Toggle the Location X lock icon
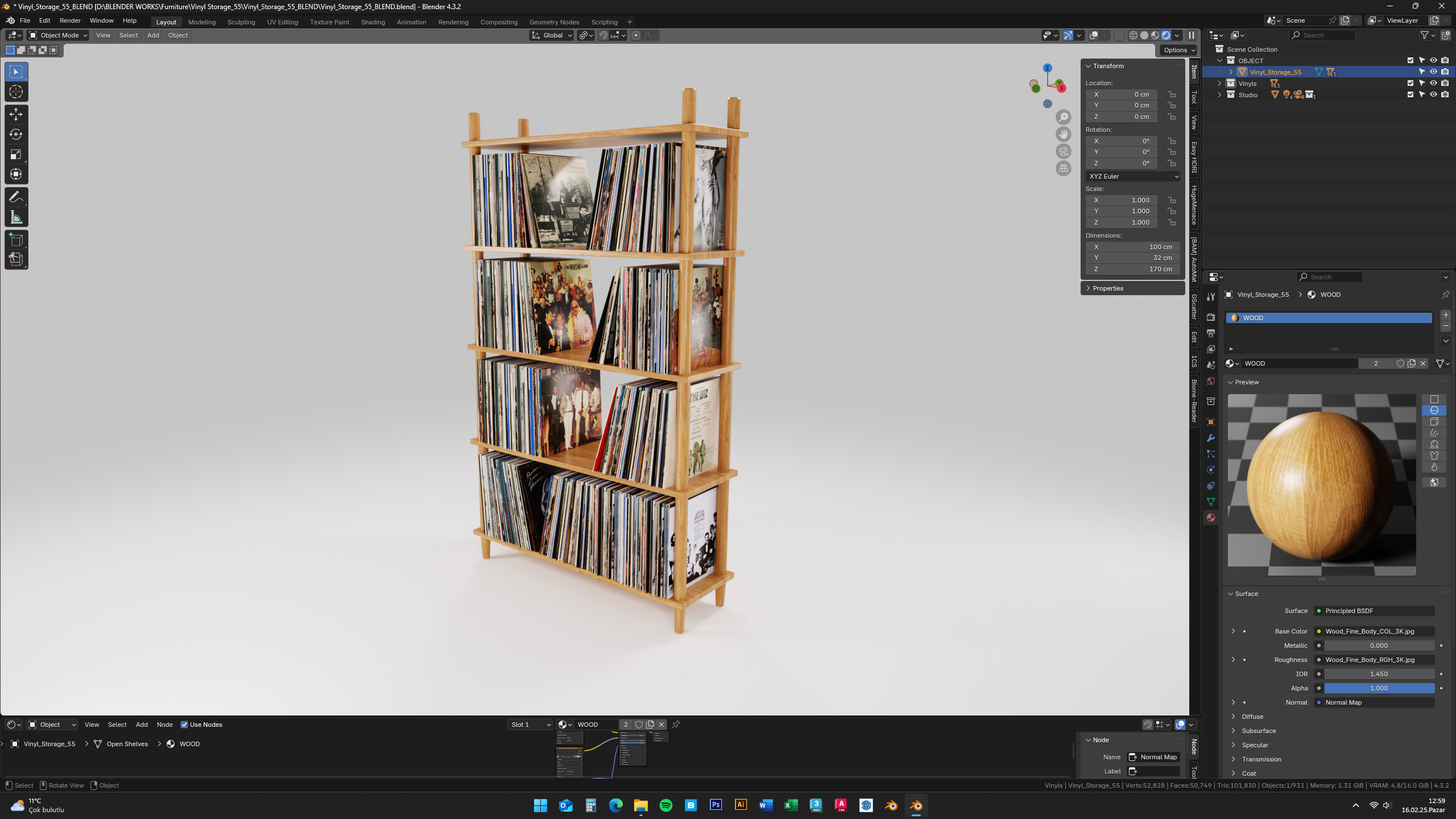 pyautogui.click(x=1172, y=94)
